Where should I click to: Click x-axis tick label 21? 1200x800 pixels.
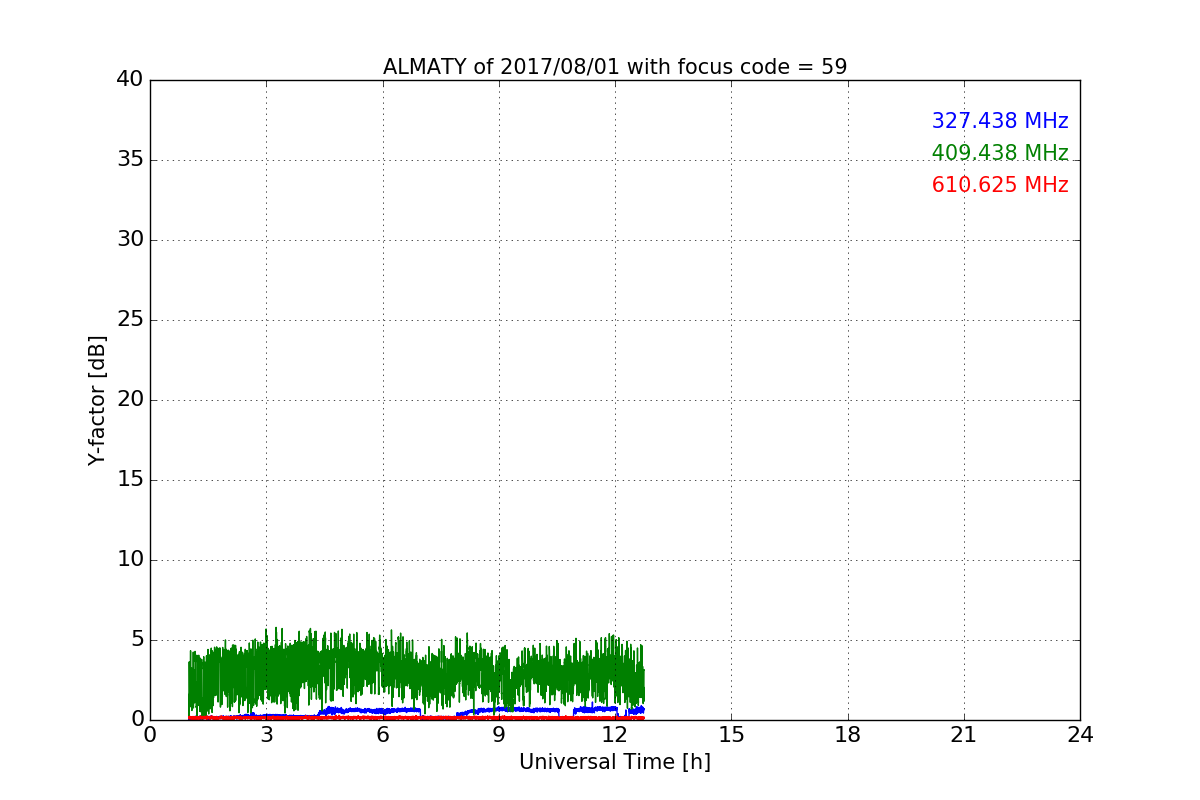(964, 735)
